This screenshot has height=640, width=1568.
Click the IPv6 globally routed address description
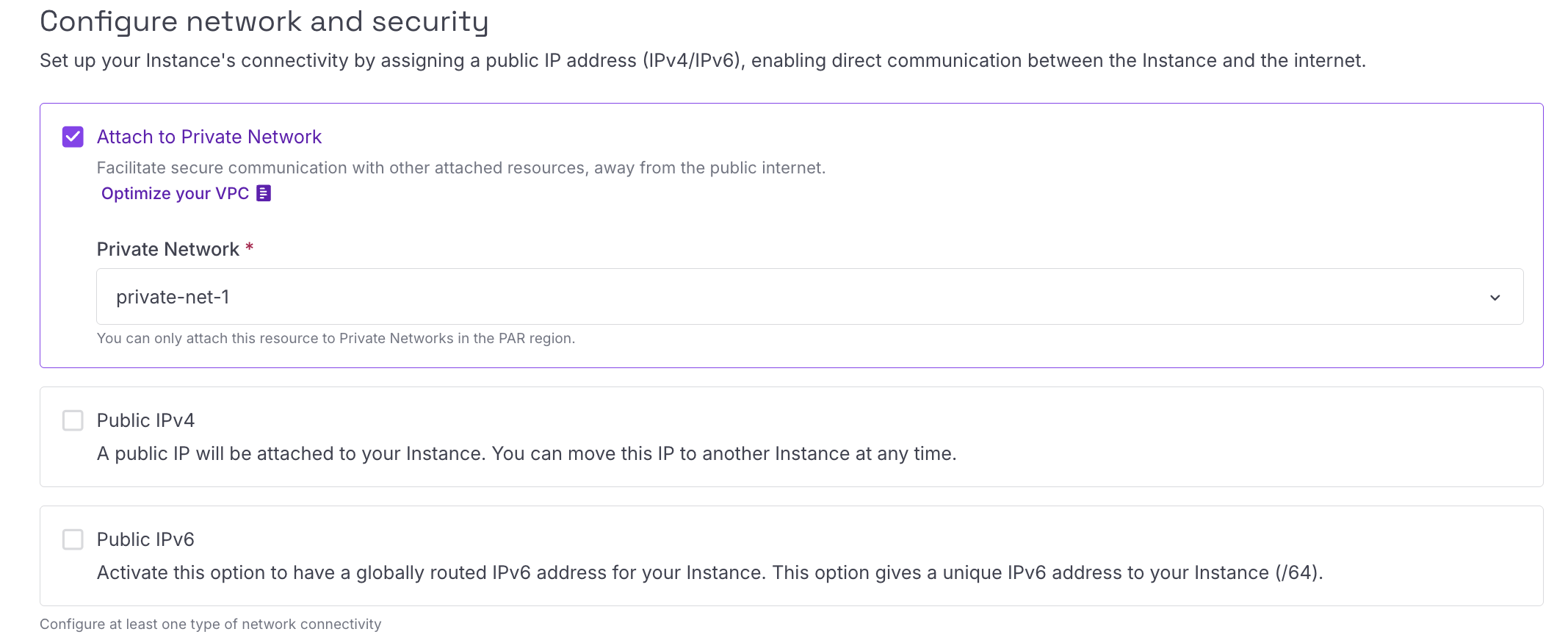709,572
